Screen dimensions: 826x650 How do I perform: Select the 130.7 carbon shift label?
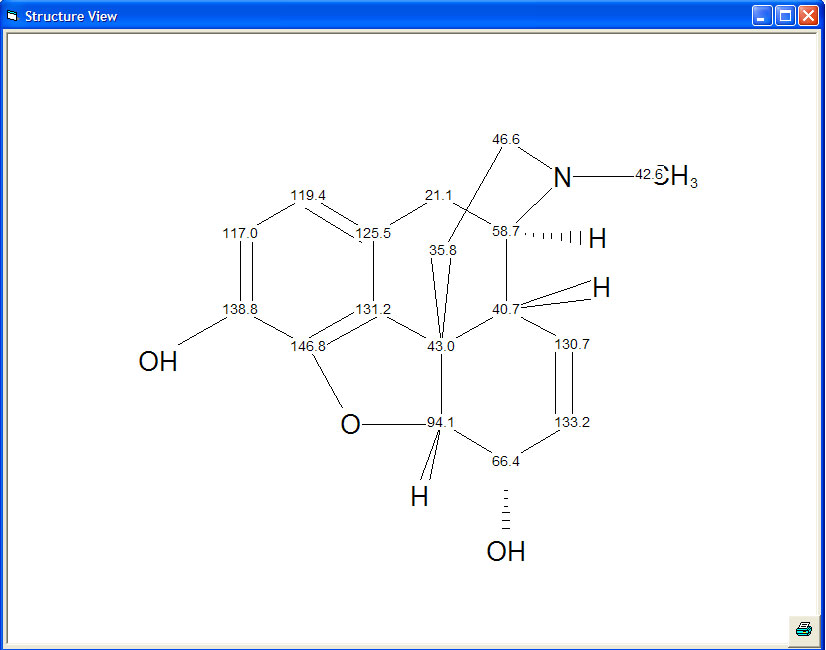click(x=572, y=344)
